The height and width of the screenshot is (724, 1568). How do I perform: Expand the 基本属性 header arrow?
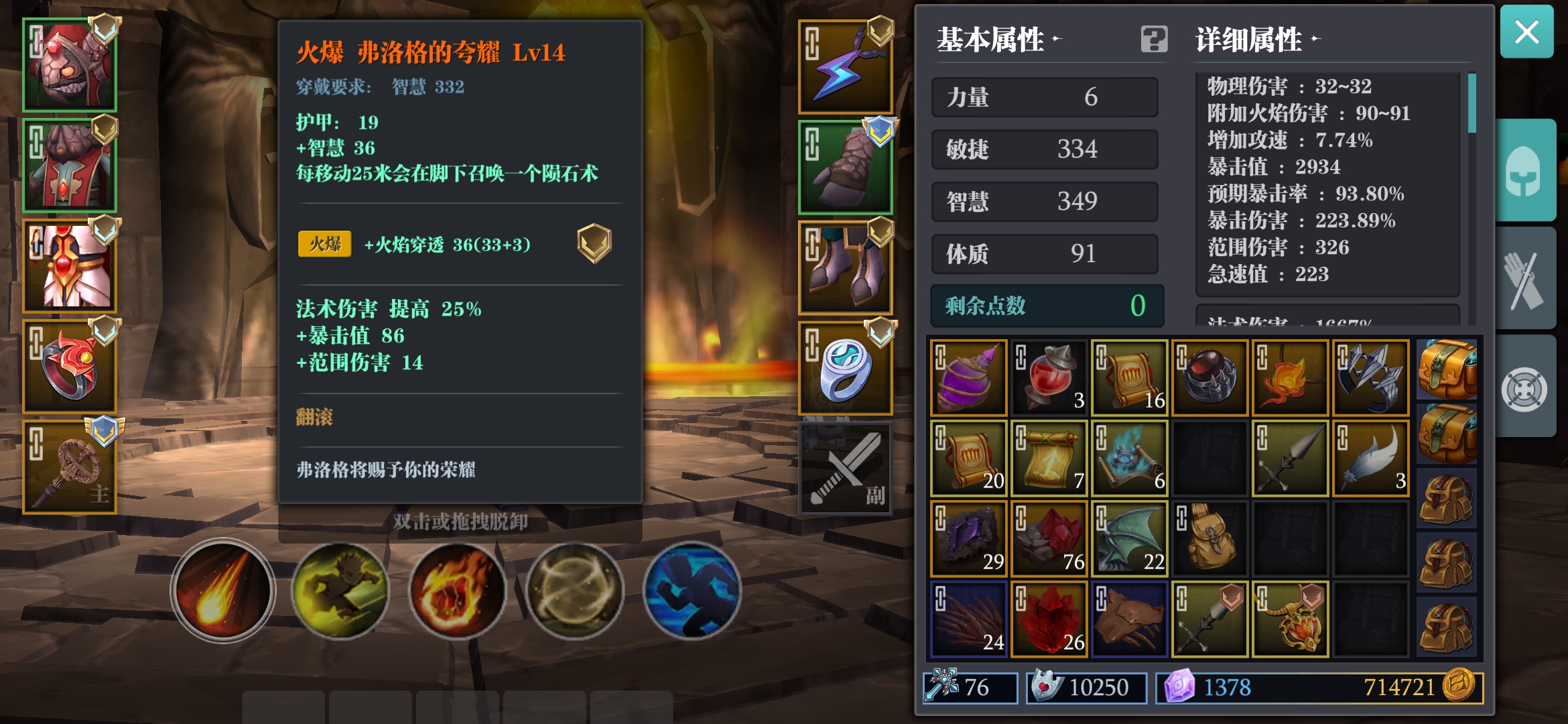[x=1057, y=39]
